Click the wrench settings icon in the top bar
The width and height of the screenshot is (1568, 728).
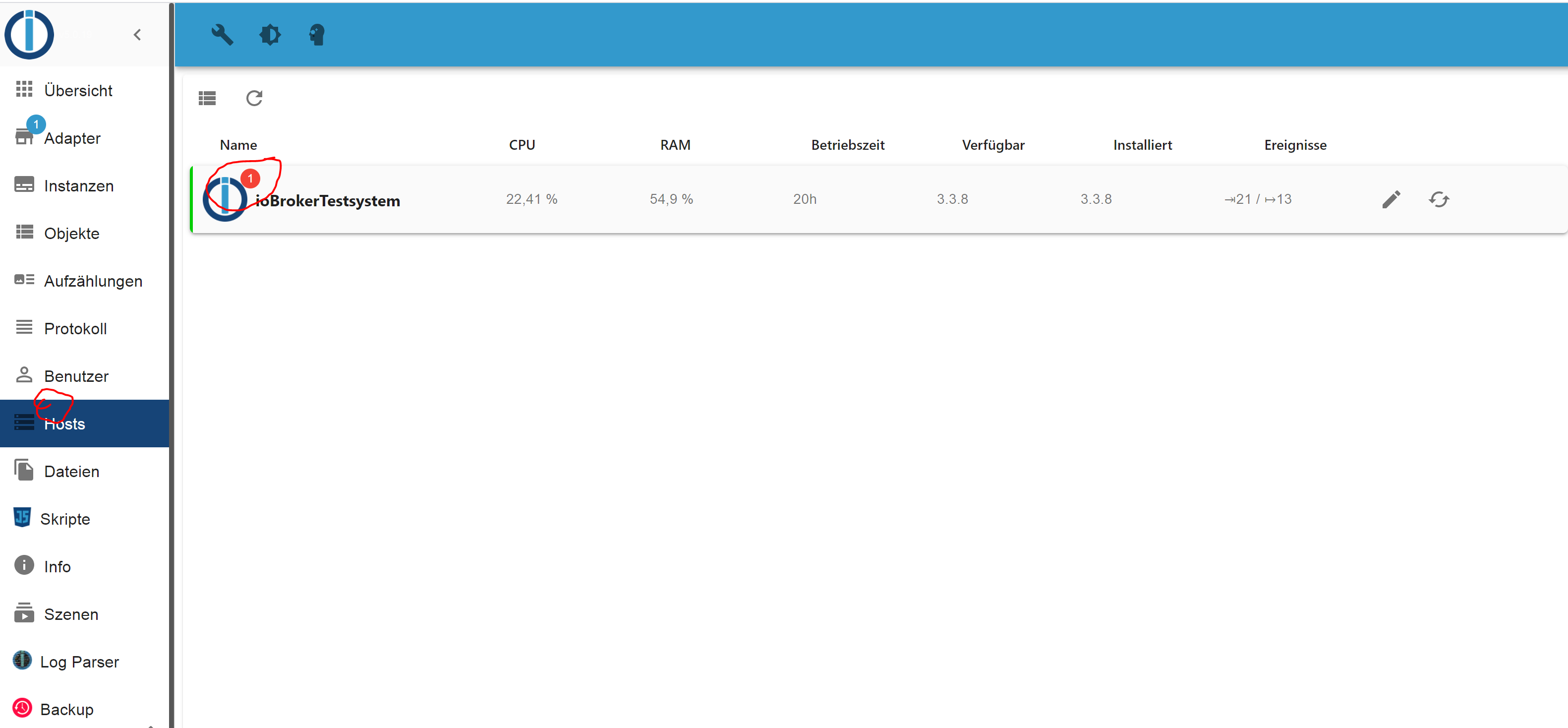223,35
